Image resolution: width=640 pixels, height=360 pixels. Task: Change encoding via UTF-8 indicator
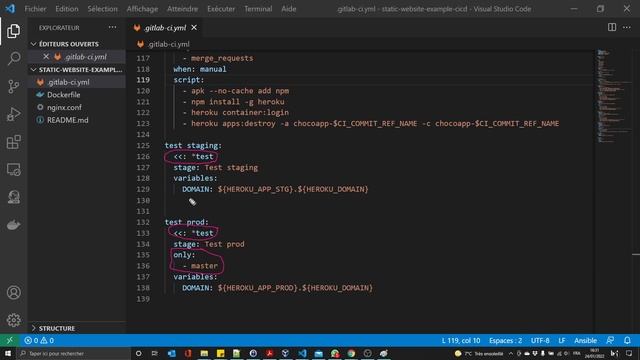click(x=540, y=340)
